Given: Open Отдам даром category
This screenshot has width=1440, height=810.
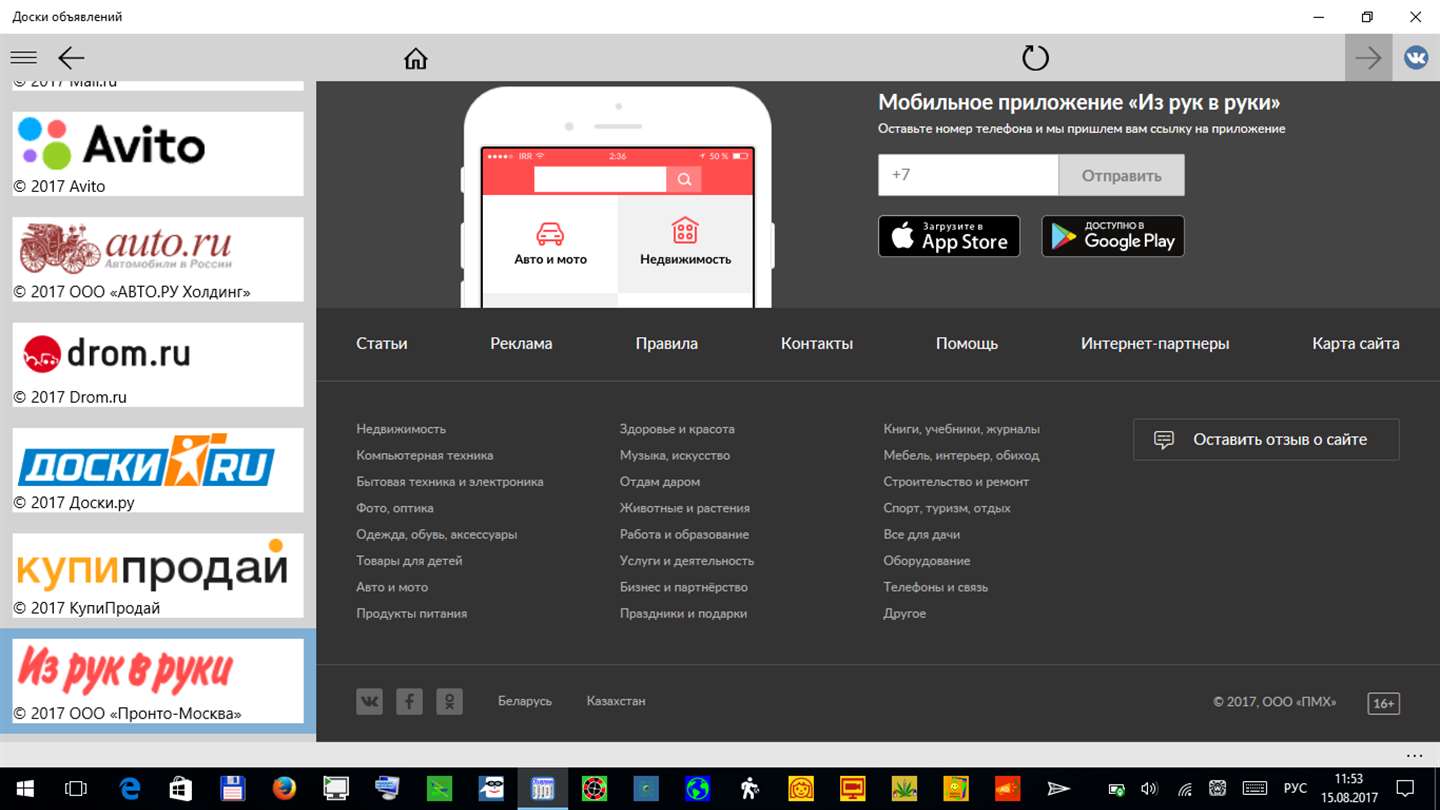Looking at the screenshot, I should (x=660, y=482).
